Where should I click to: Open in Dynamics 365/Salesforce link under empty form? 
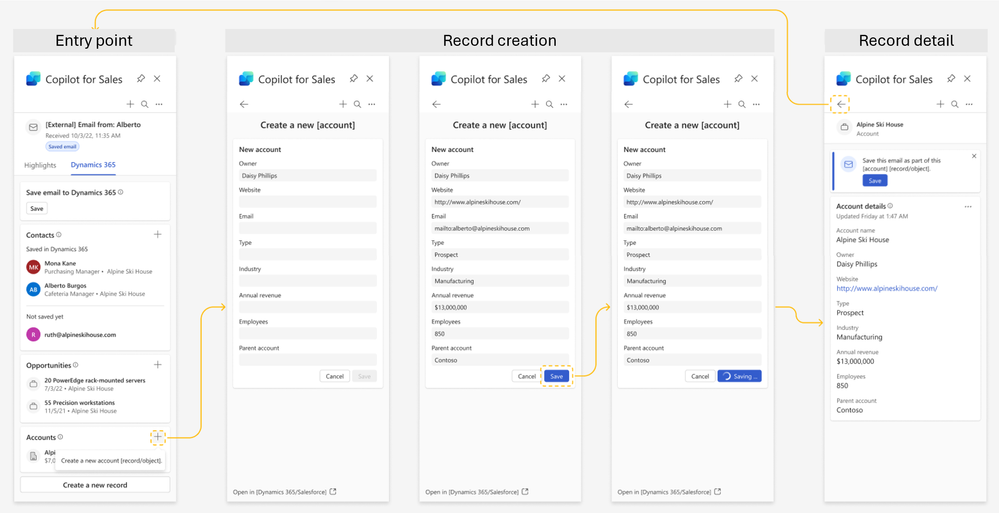click(285, 492)
